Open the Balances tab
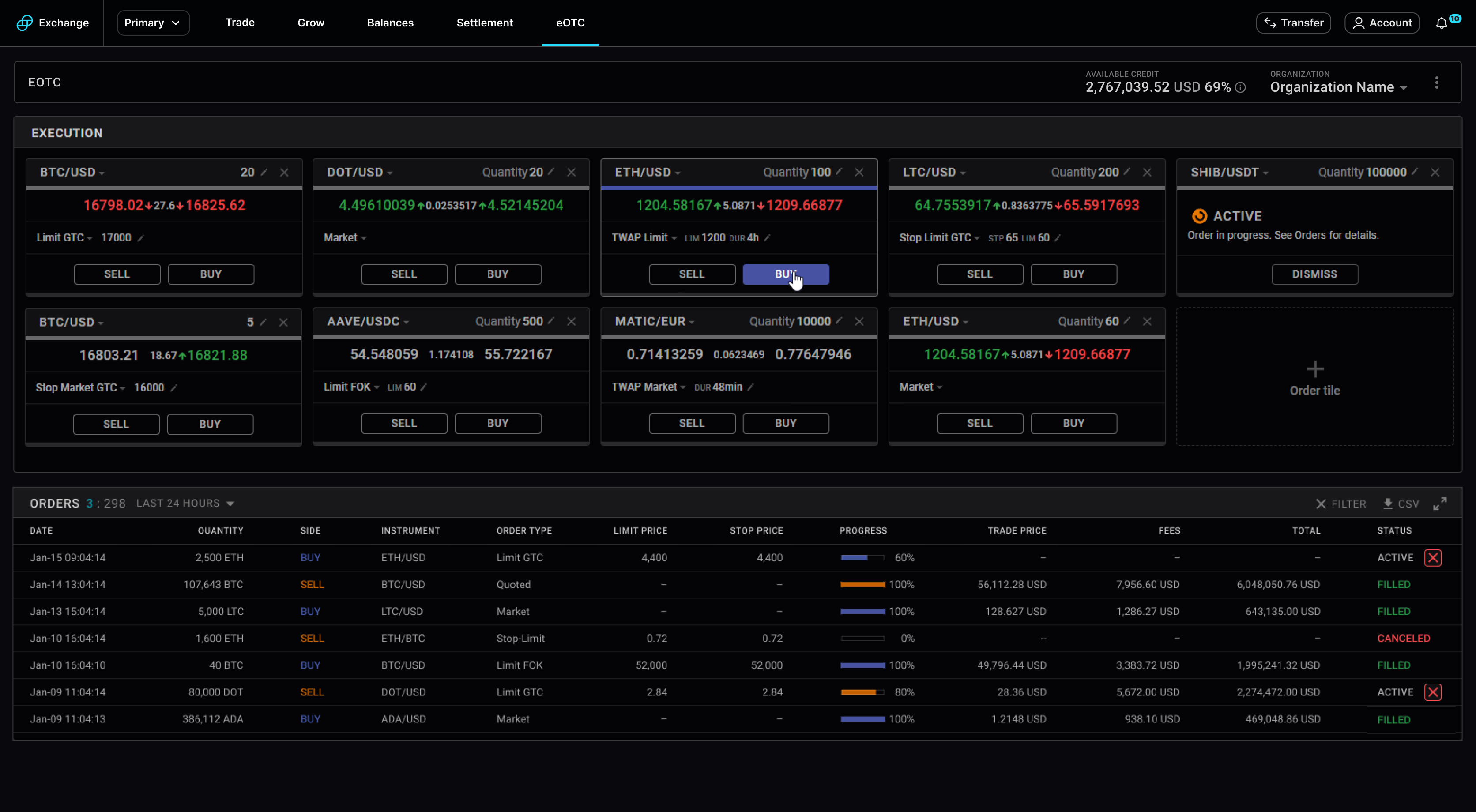Image resolution: width=1476 pixels, height=812 pixels. [x=390, y=23]
